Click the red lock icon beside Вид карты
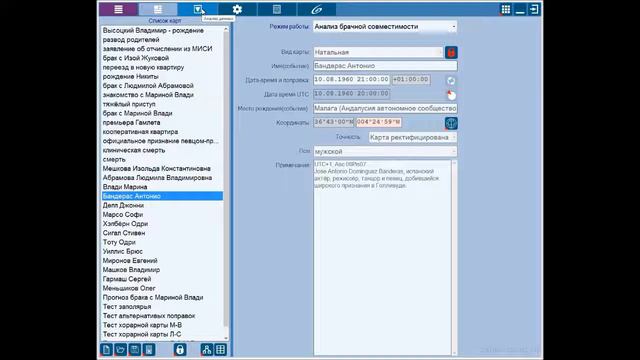 coord(451,52)
